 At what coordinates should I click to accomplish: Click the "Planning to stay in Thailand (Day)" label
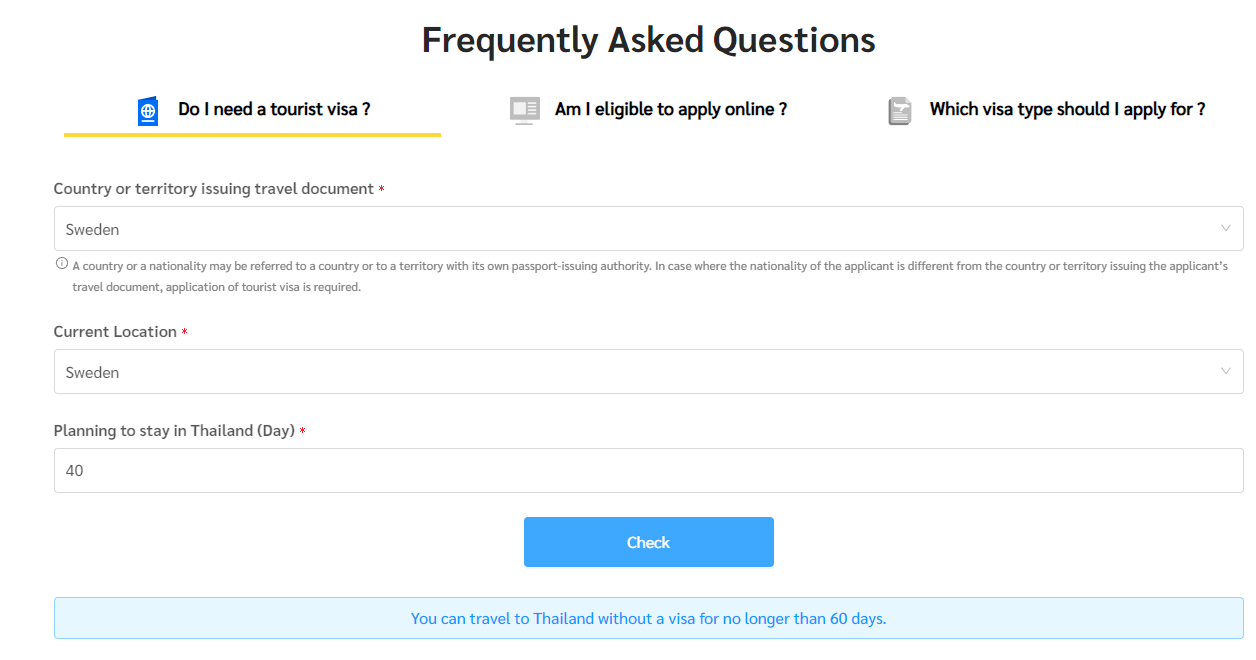(x=174, y=431)
